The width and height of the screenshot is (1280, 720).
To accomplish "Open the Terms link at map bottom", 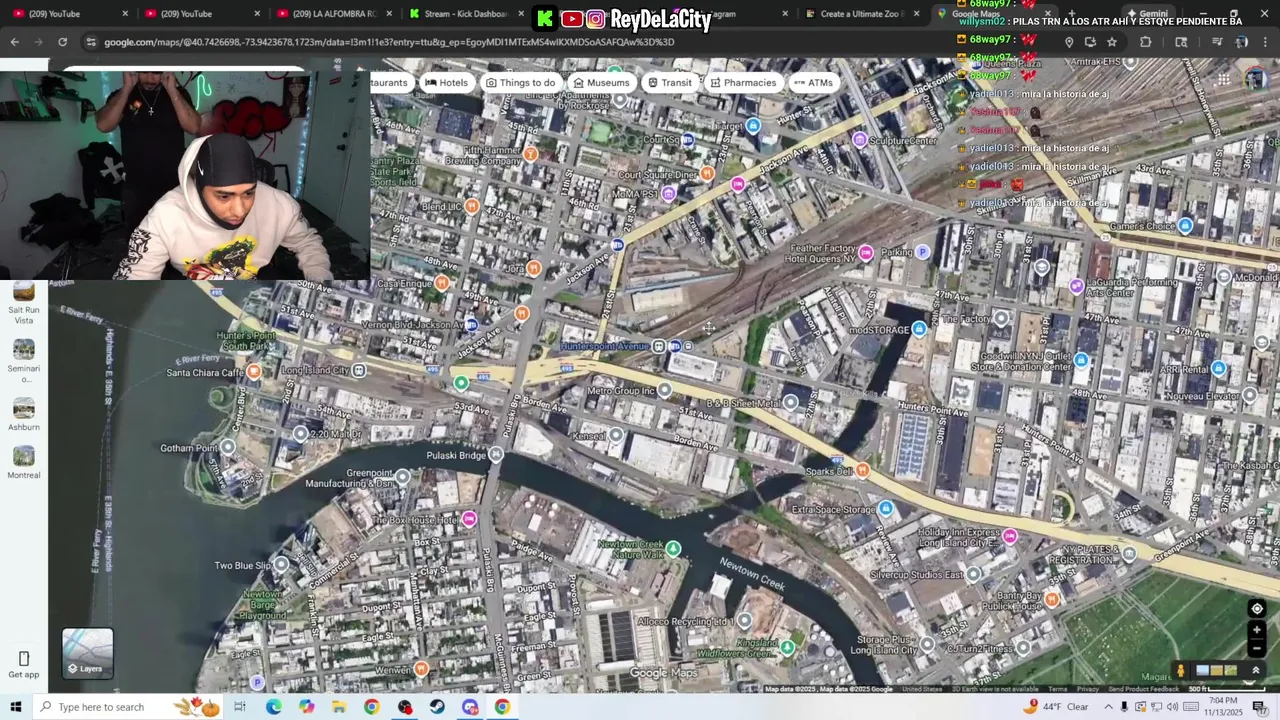I will (1058, 689).
